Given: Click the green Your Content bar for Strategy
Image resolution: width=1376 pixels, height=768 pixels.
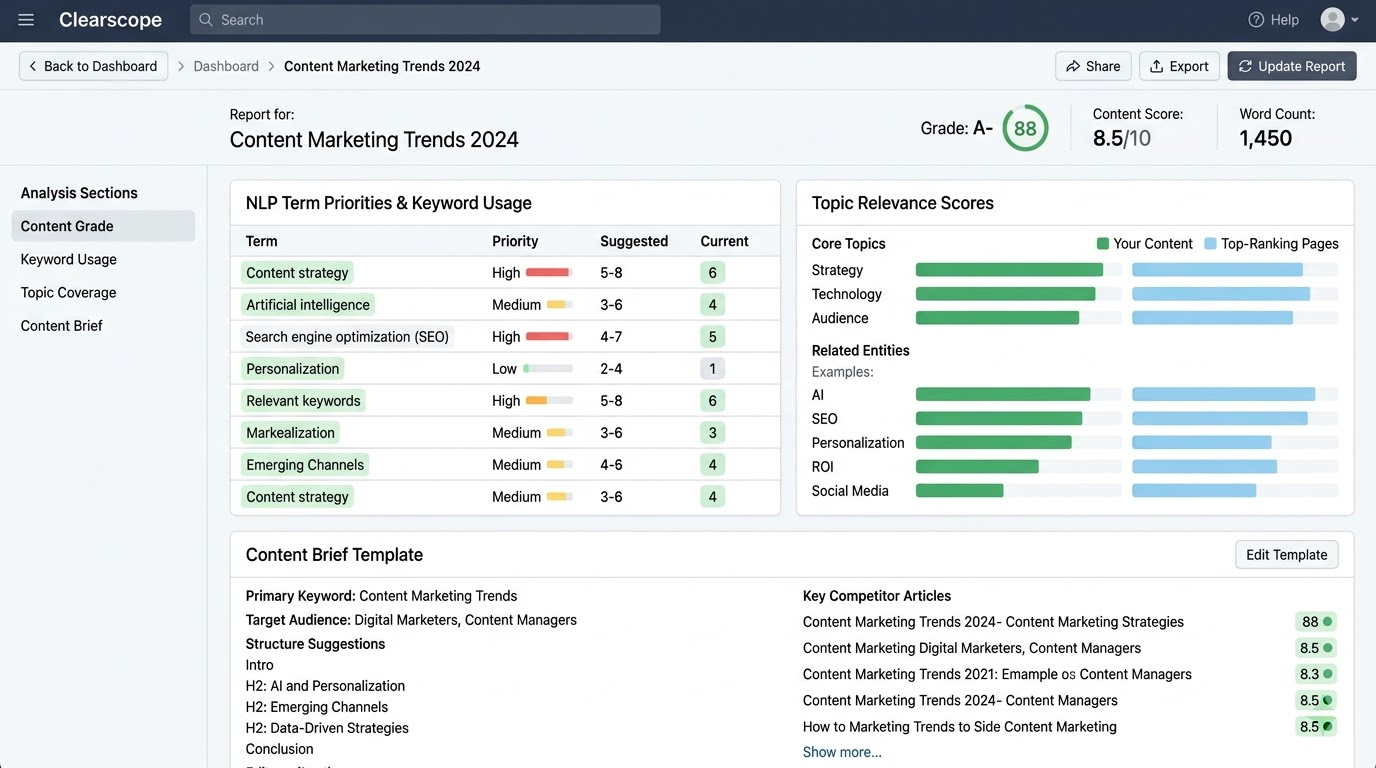Looking at the screenshot, I should click(1009, 270).
